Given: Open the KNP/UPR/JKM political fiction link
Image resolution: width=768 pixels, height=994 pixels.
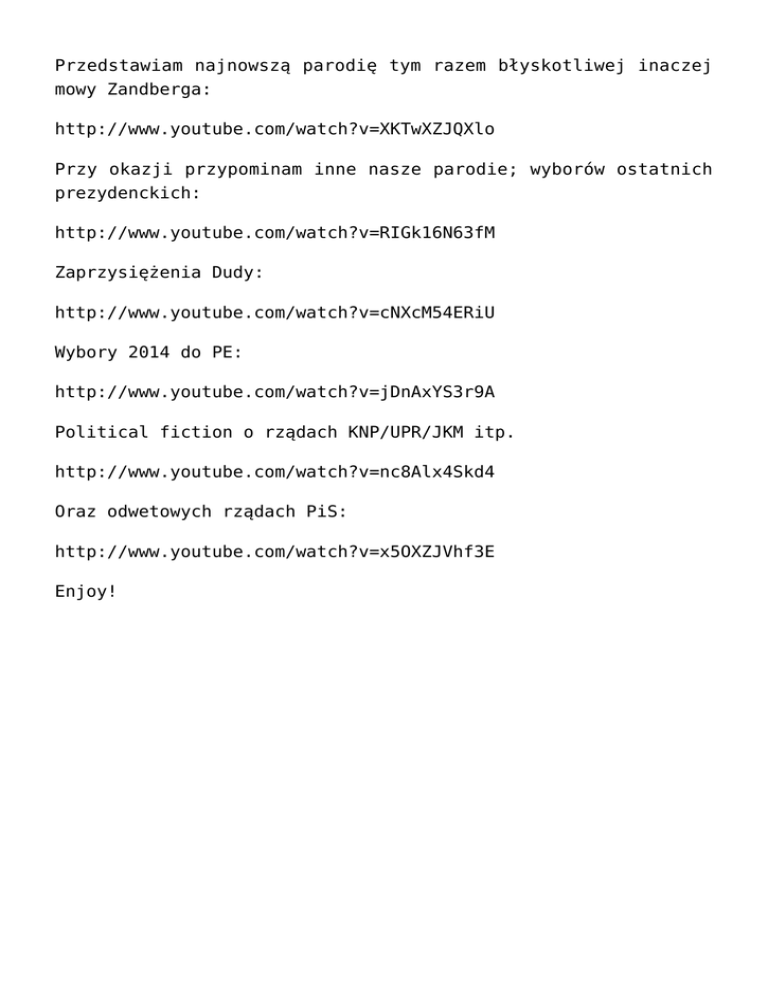Looking at the screenshot, I should tap(275, 472).
